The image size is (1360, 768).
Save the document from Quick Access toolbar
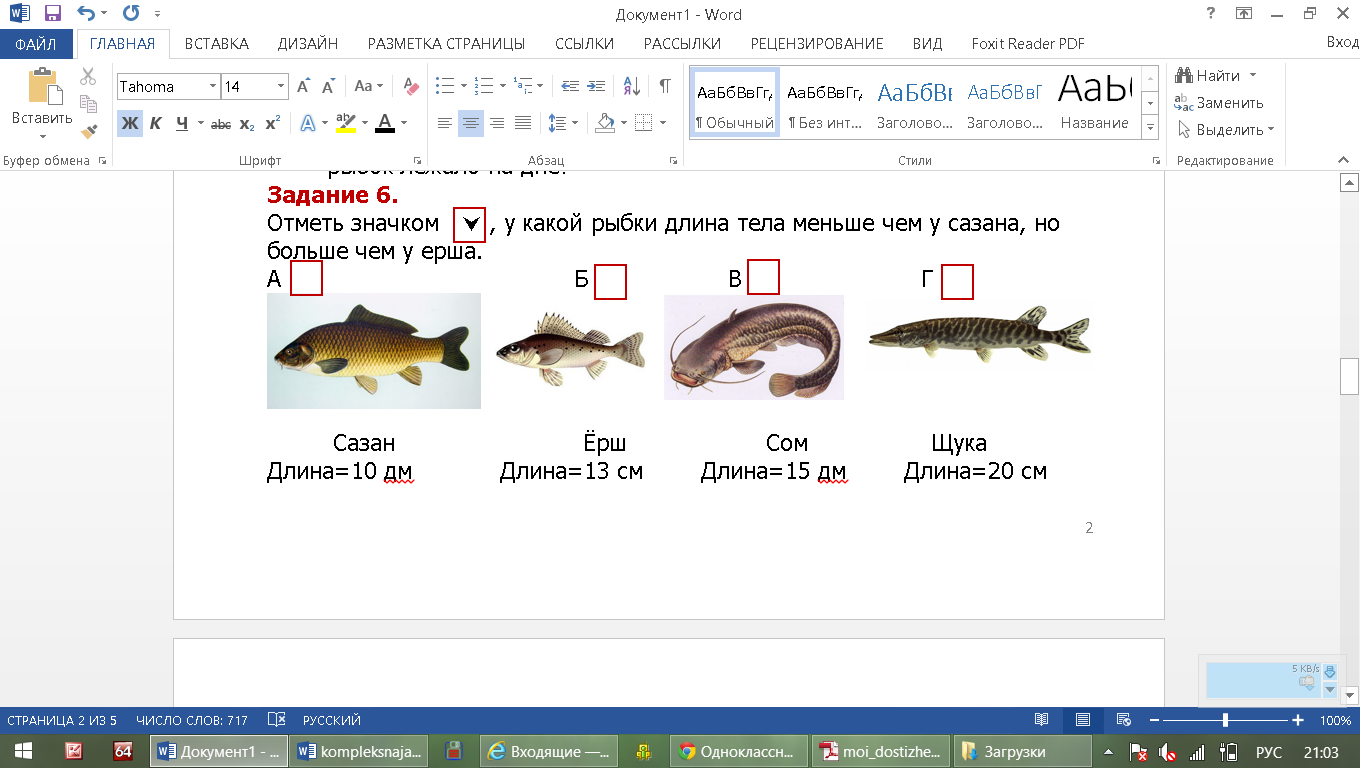pos(53,14)
